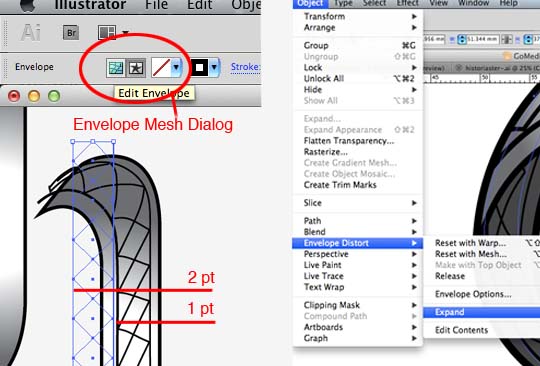Image resolution: width=540 pixels, height=366 pixels.
Task: Expand the Live Paint submenu
Action: tap(358, 265)
